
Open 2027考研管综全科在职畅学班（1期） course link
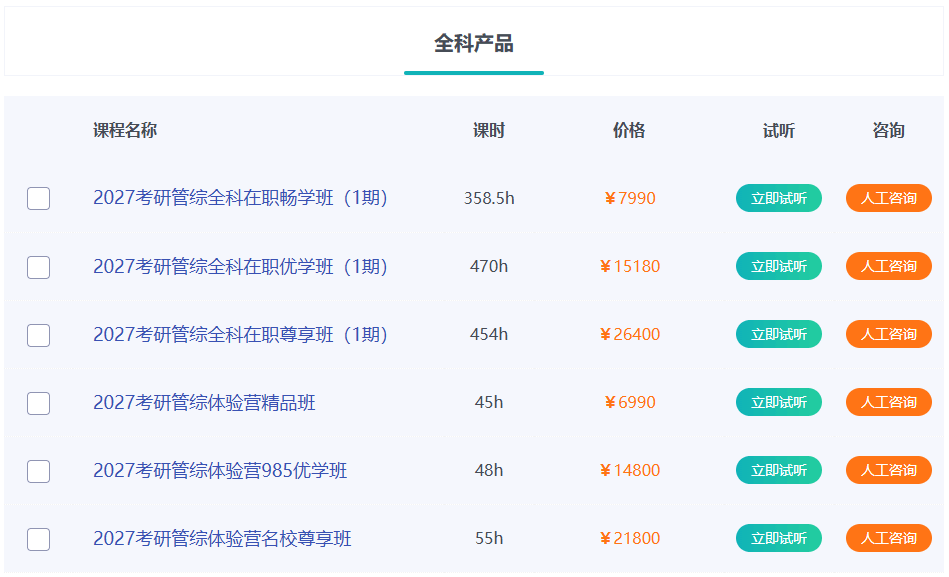pos(240,198)
